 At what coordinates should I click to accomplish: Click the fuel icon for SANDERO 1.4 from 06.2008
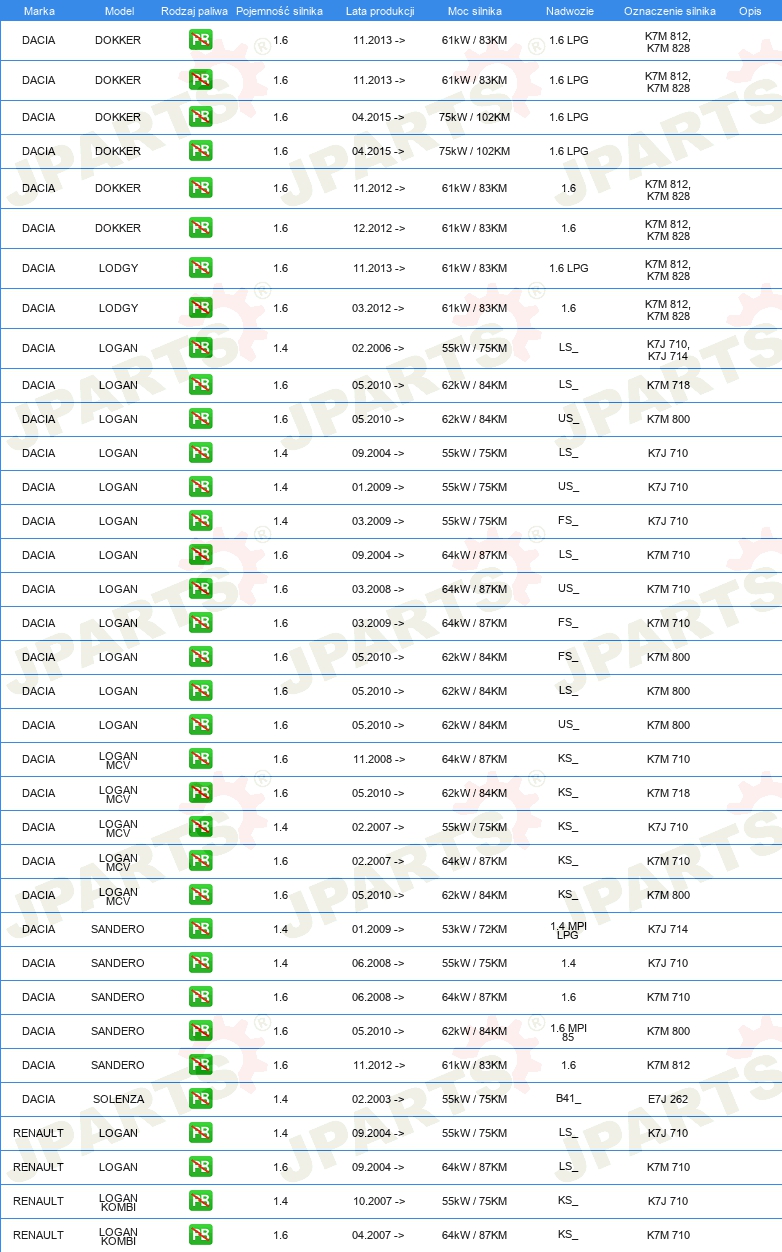point(200,963)
